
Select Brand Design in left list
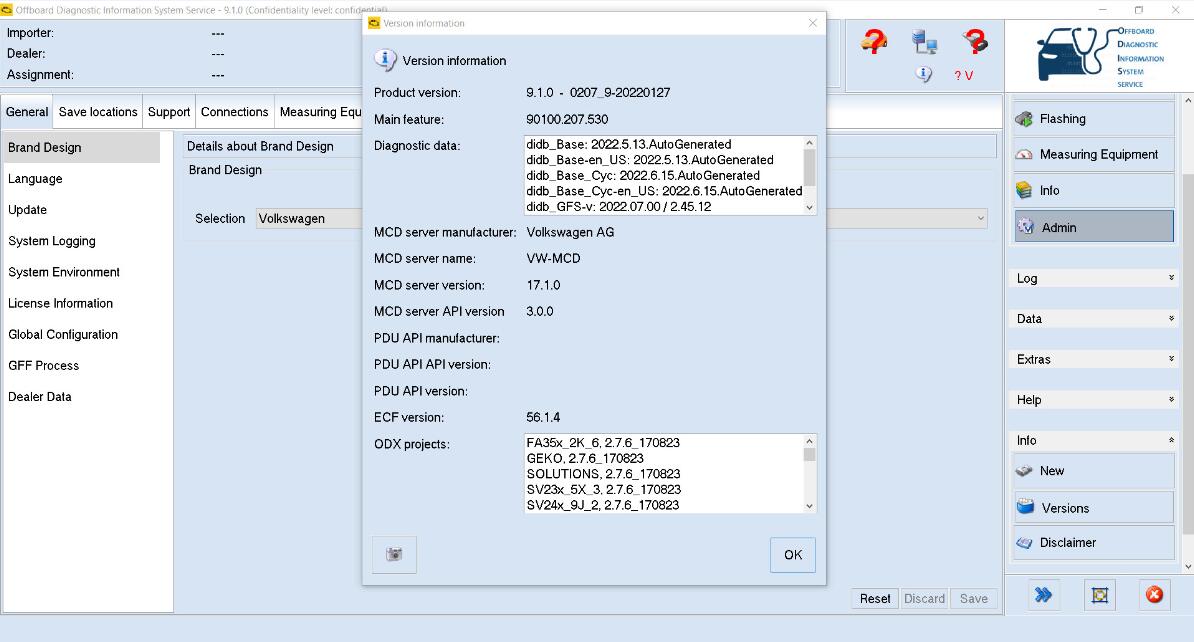pos(81,147)
